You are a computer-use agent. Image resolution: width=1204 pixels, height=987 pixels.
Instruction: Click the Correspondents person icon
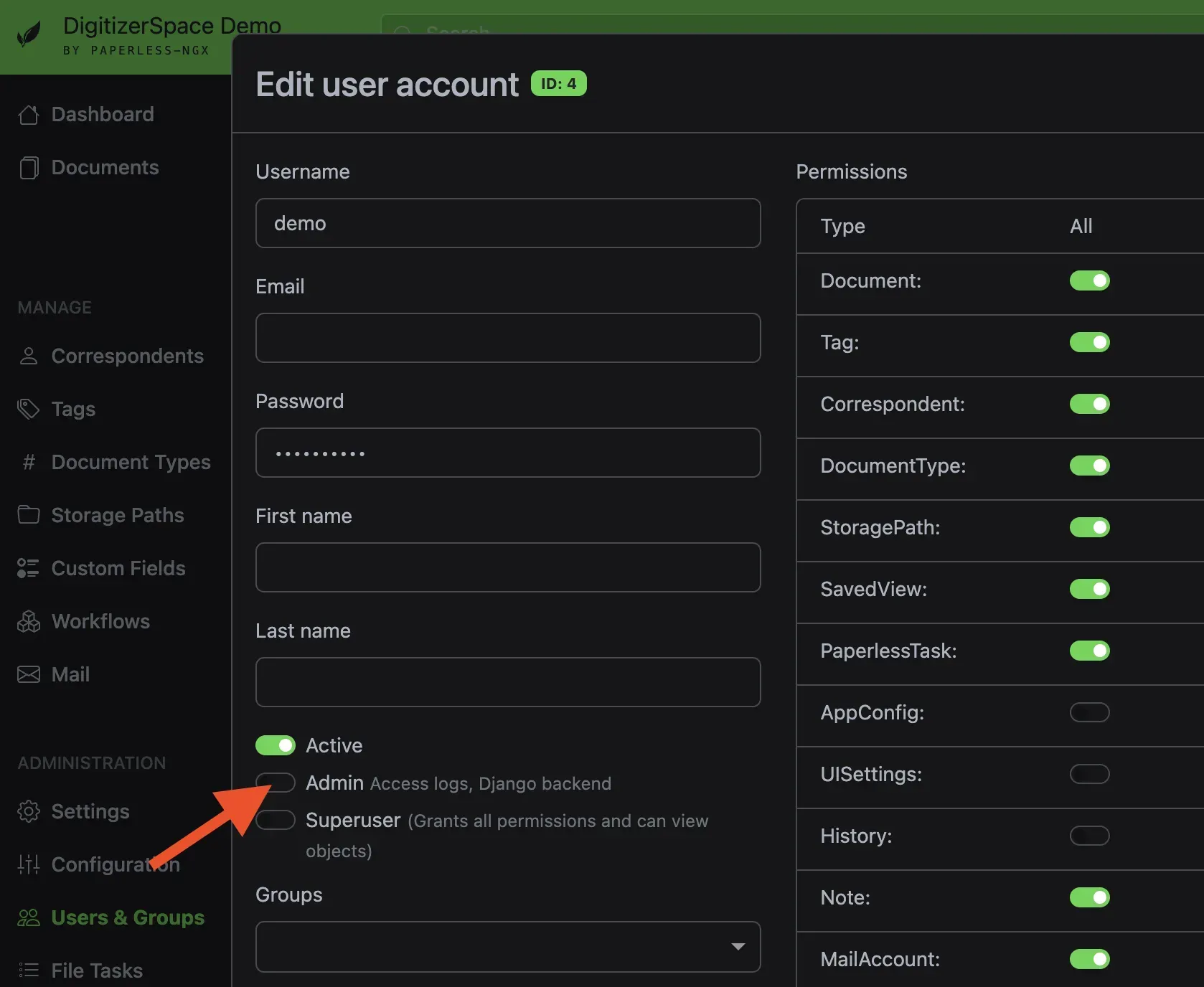point(29,356)
